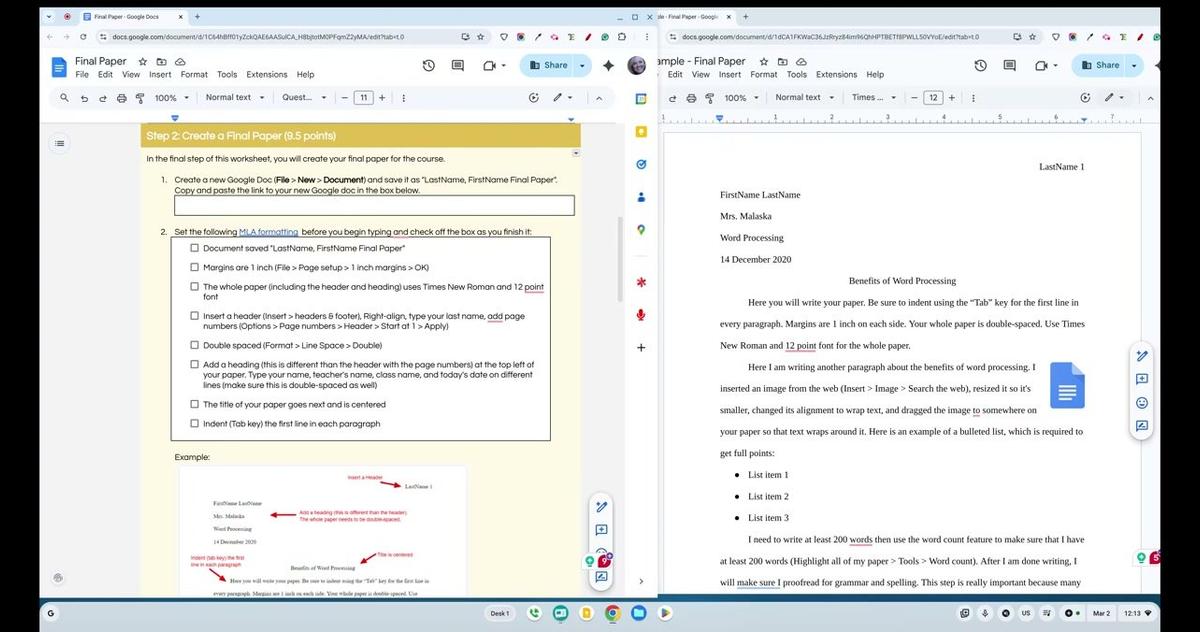This screenshot has width=1200, height=632.
Task: Open the Google Tasks side panel
Action: pos(641,164)
